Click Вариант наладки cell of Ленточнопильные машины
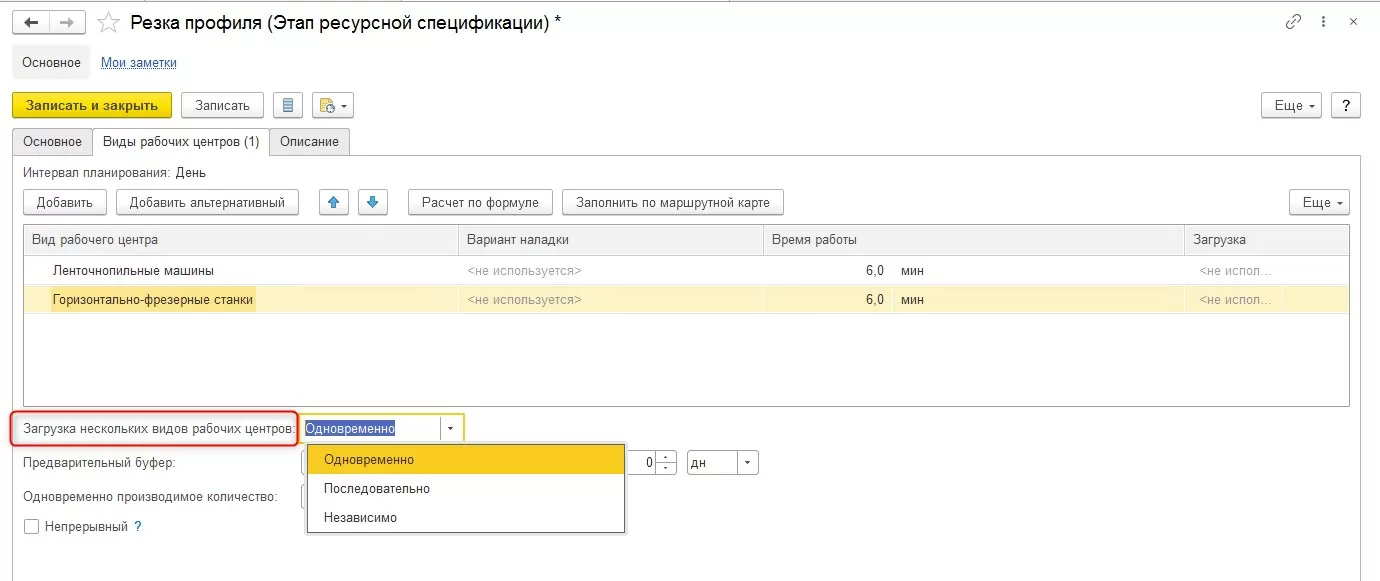 (612, 270)
